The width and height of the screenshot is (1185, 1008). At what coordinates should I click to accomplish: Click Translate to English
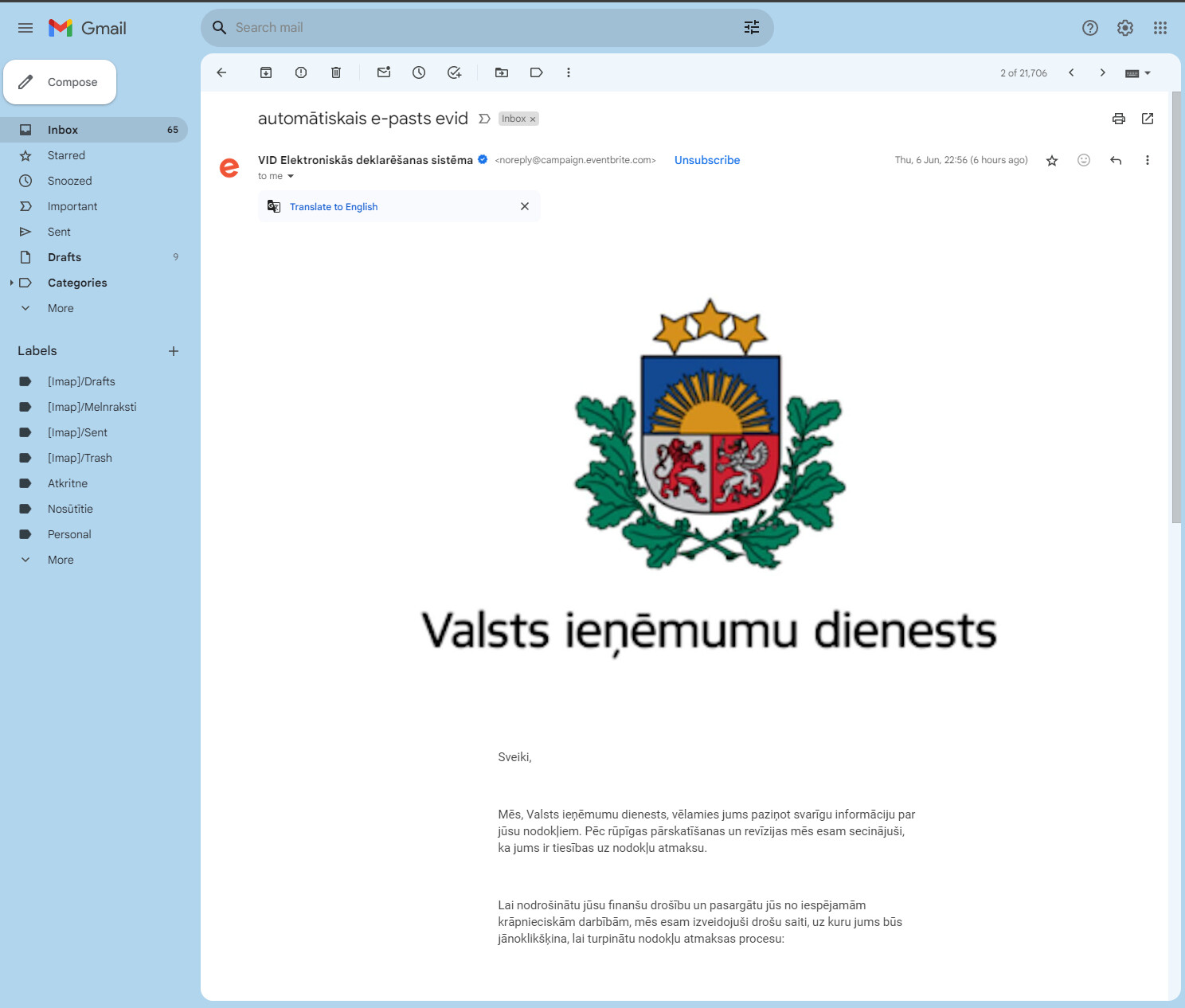coord(334,207)
